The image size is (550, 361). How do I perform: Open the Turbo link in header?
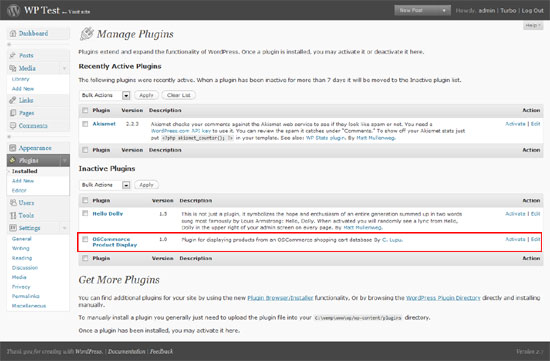click(x=508, y=11)
